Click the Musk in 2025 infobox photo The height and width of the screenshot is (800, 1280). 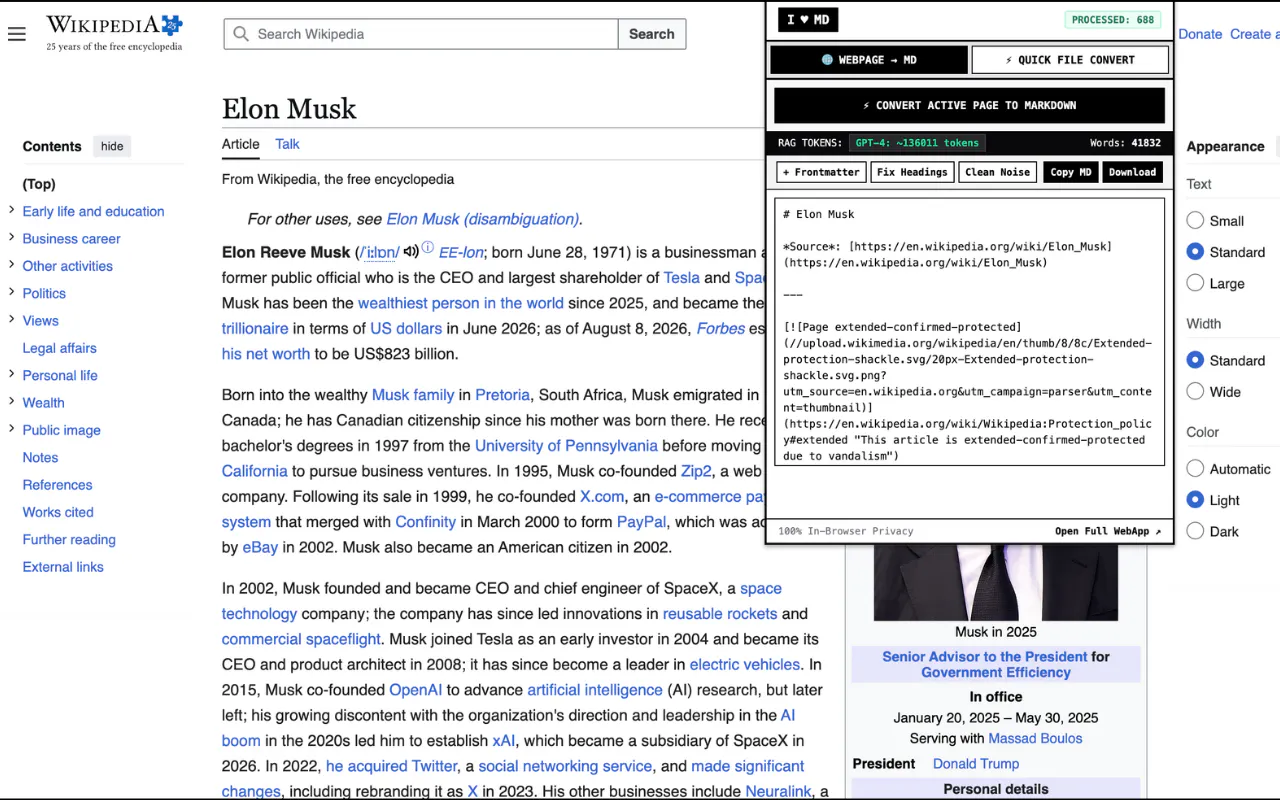click(996, 582)
